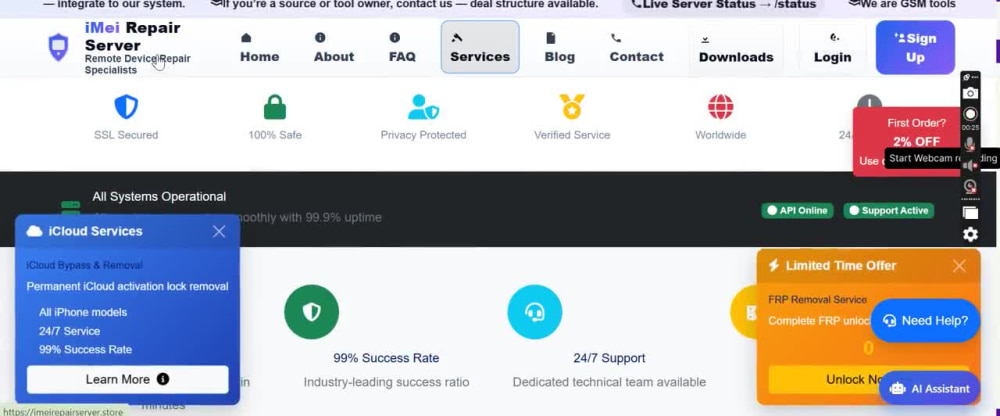Viewport: 1000px width, 416px height.
Task: Toggle webcam recording in recorder toolbar
Action: (970, 186)
